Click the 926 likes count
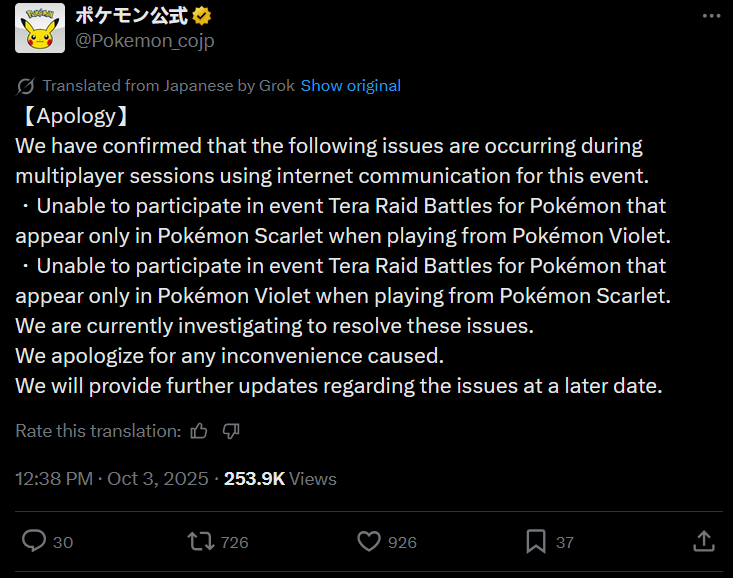This screenshot has height=578, width=733. coord(402,542)
